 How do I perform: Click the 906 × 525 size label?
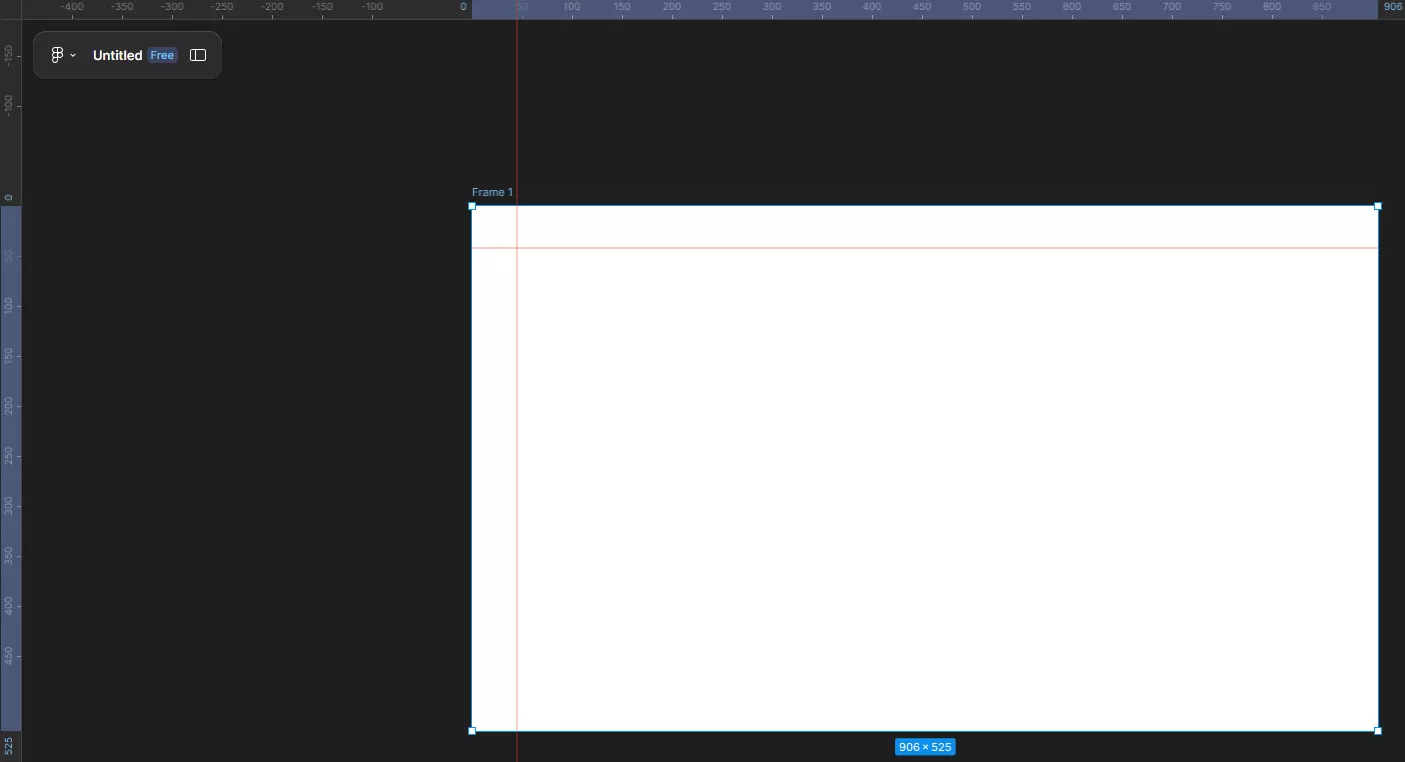click(x=924, y=747)
